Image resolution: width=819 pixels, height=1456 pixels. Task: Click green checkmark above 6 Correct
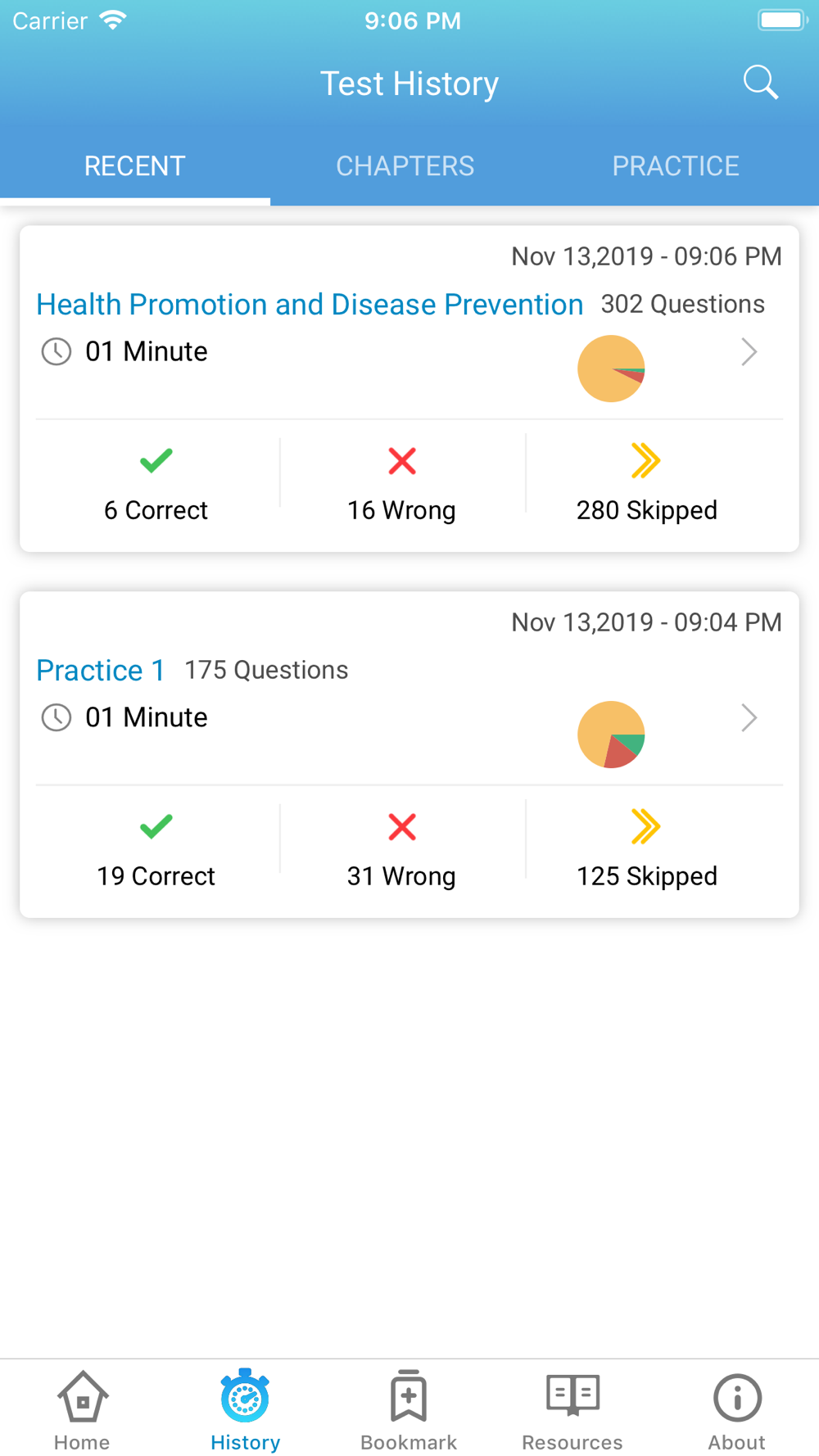coord(156,461)
